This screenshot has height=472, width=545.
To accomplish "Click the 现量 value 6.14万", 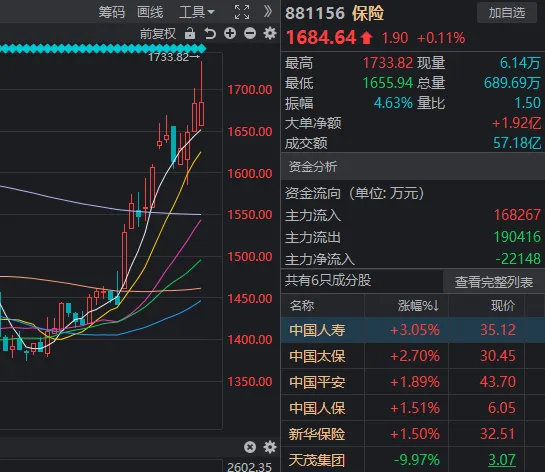I will [520, 63].
